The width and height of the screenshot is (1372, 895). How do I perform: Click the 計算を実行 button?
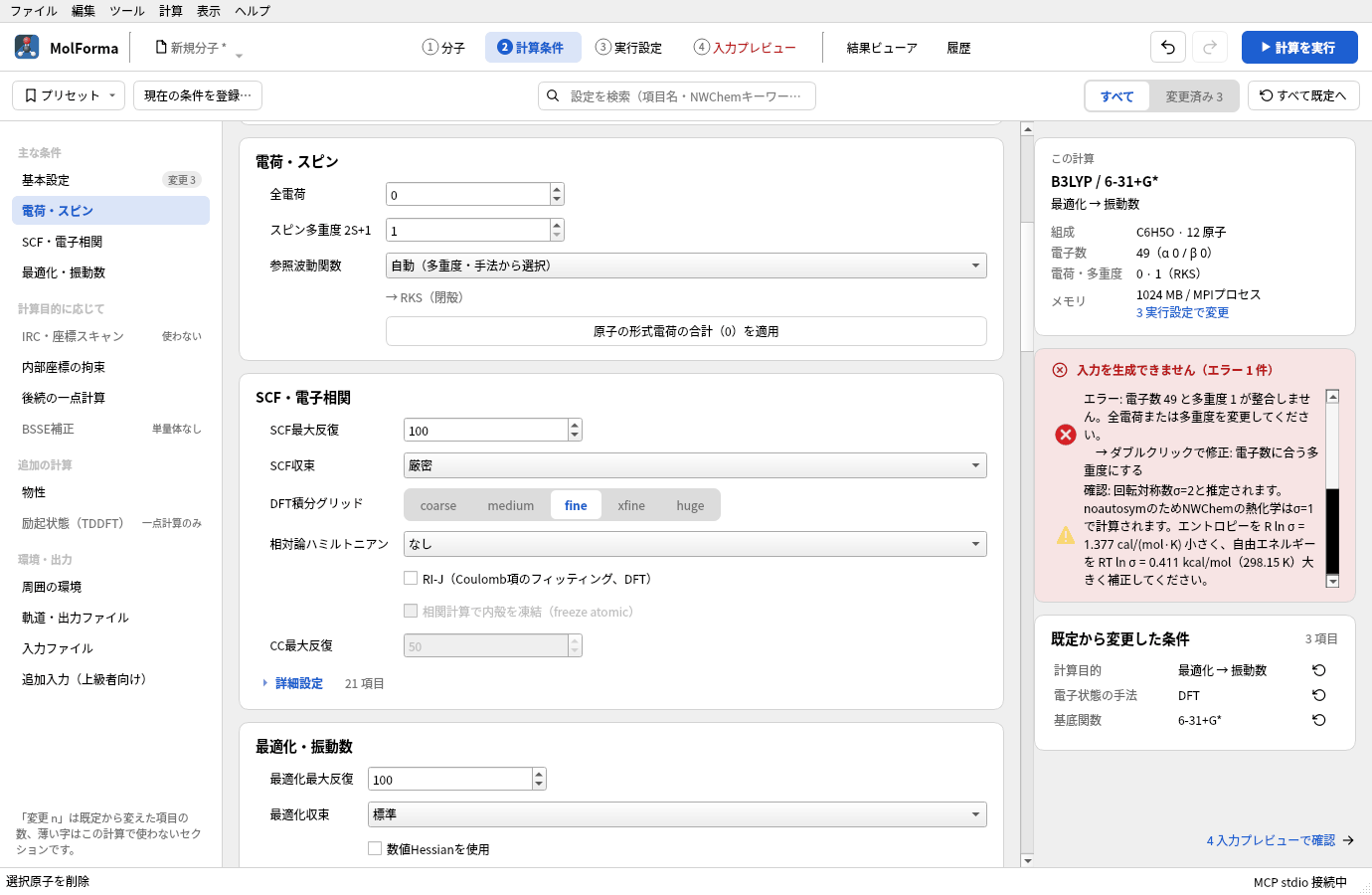coord(1299,47)
